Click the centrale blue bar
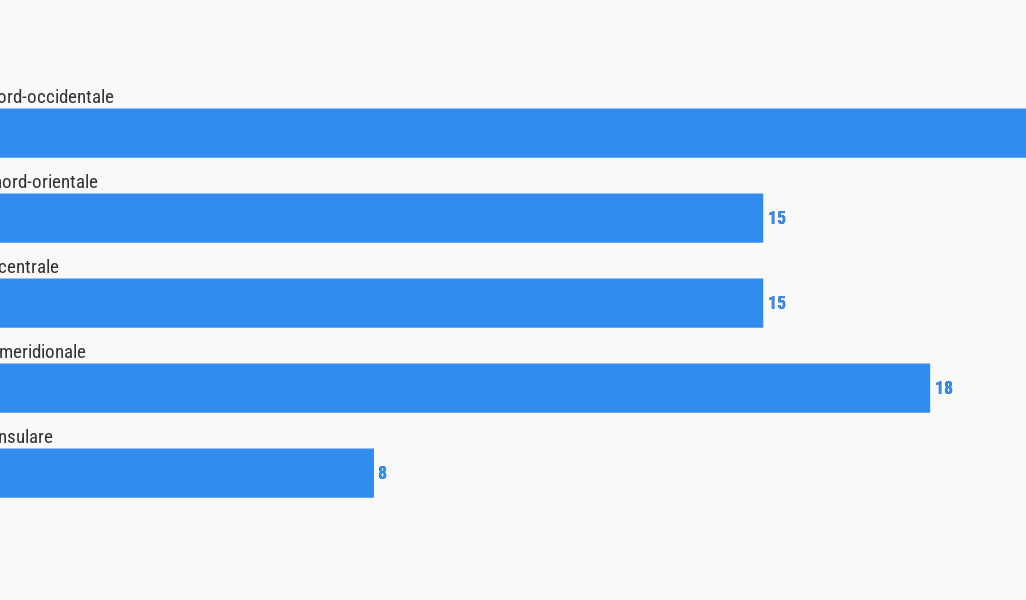This screenshot has width=1026, height=600. 380,303
